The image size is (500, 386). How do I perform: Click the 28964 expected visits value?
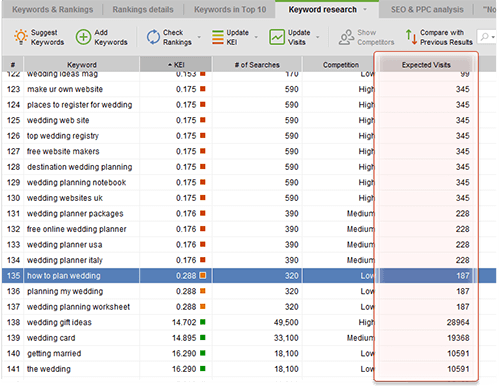click(x=458, y=322)
